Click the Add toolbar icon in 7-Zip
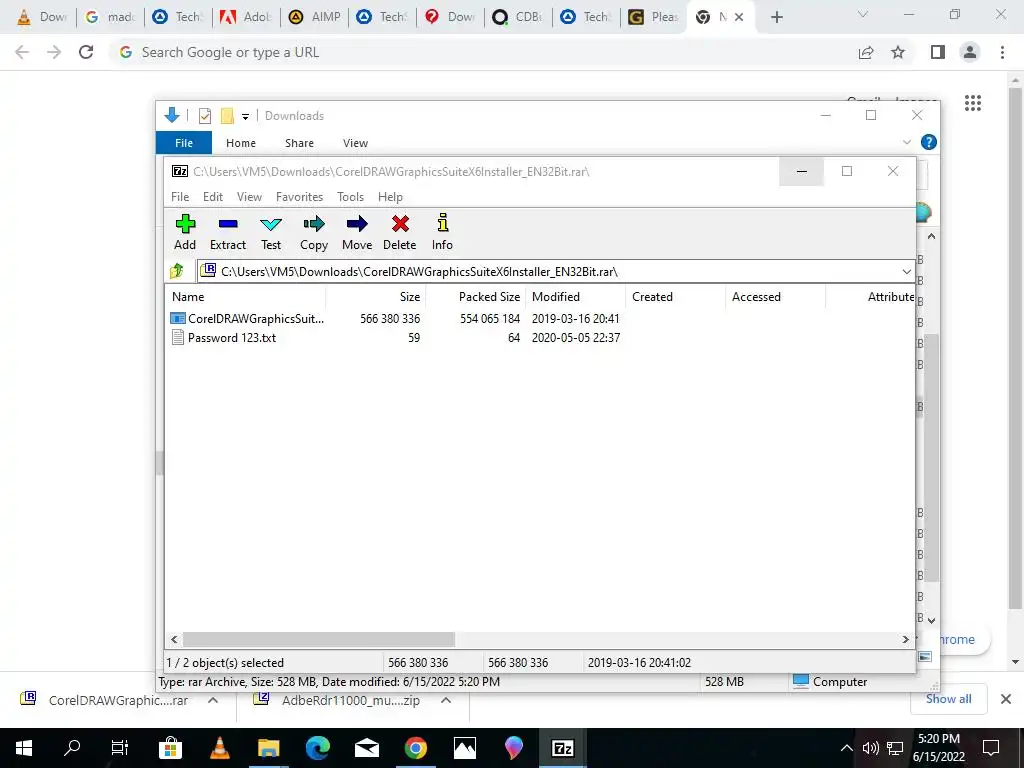Screen dimensions: 1024x768 click(x=185, y=232)
